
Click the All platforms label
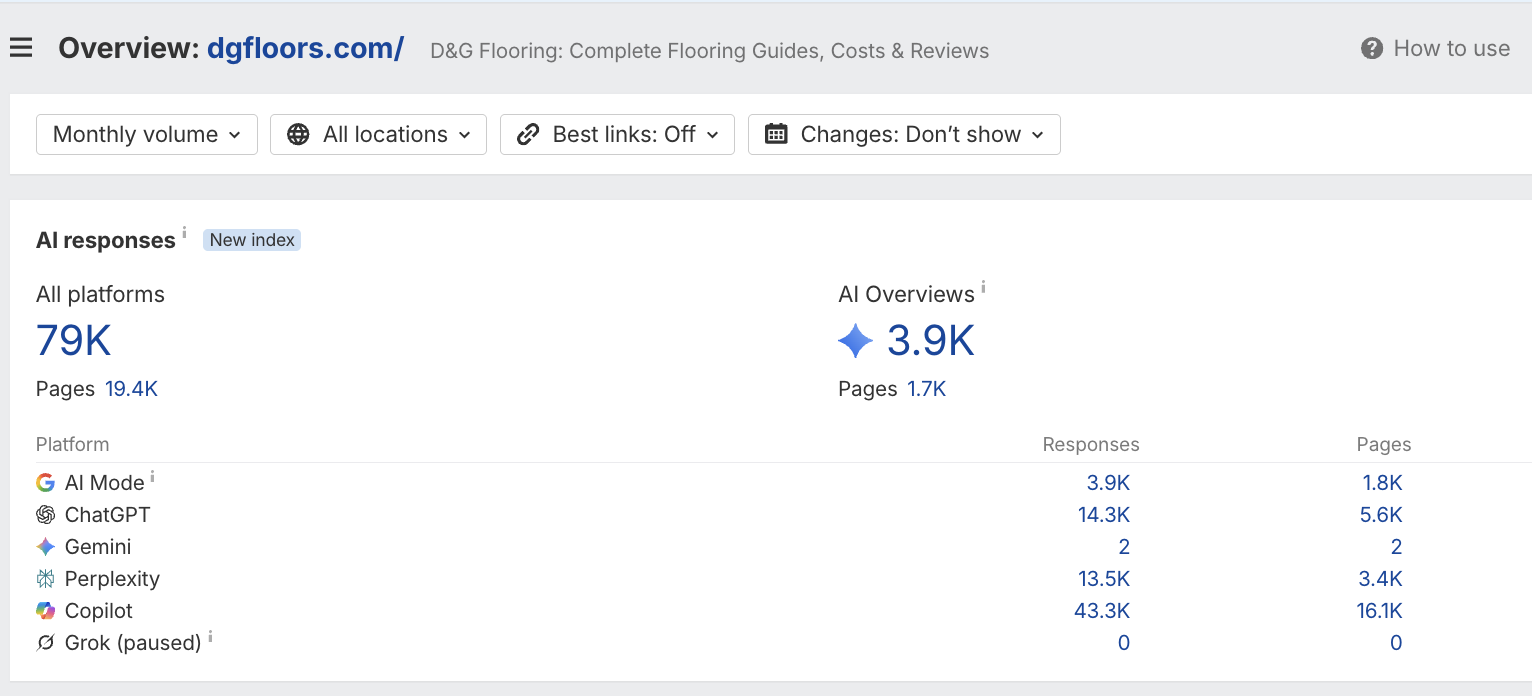click(x=100, y=294)
